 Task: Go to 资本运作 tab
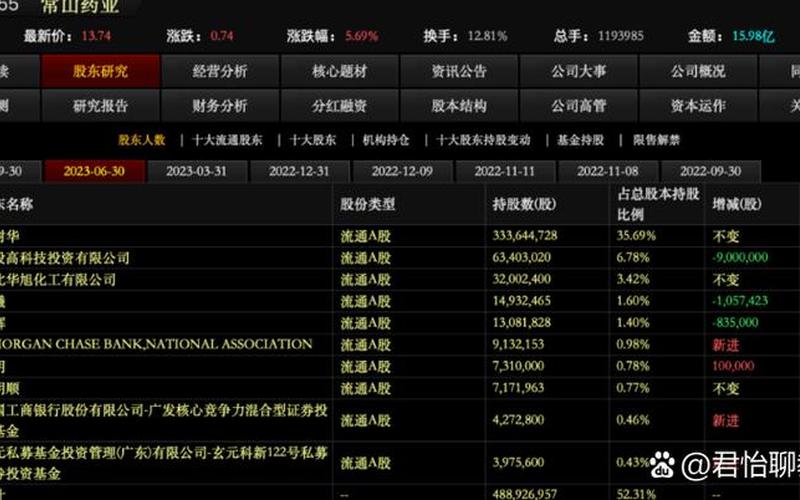[698, 106]
